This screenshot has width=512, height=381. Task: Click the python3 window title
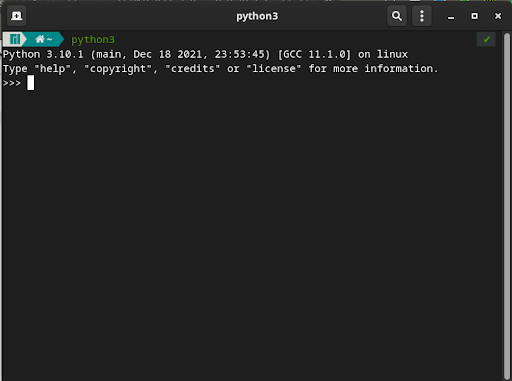click(257, 16)
